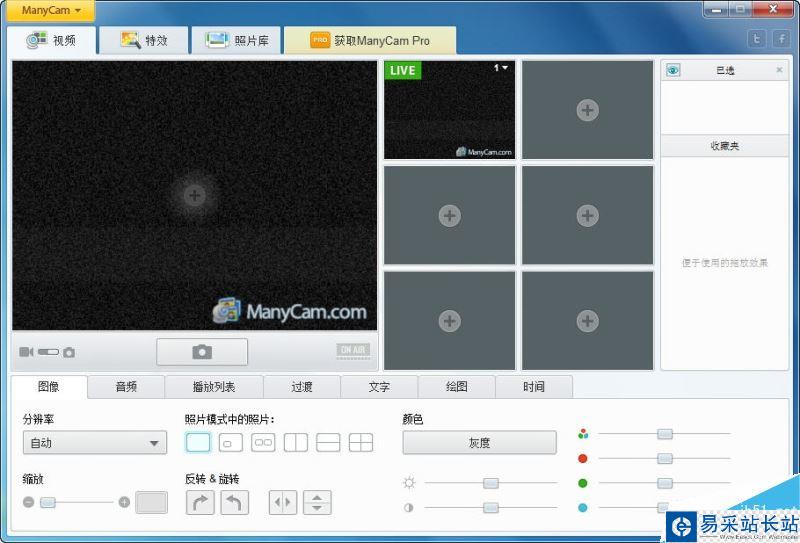Select the 音频 settings tab
Image resolution: width=800 pixels, height=543 pixels.
tap(126, 387)
